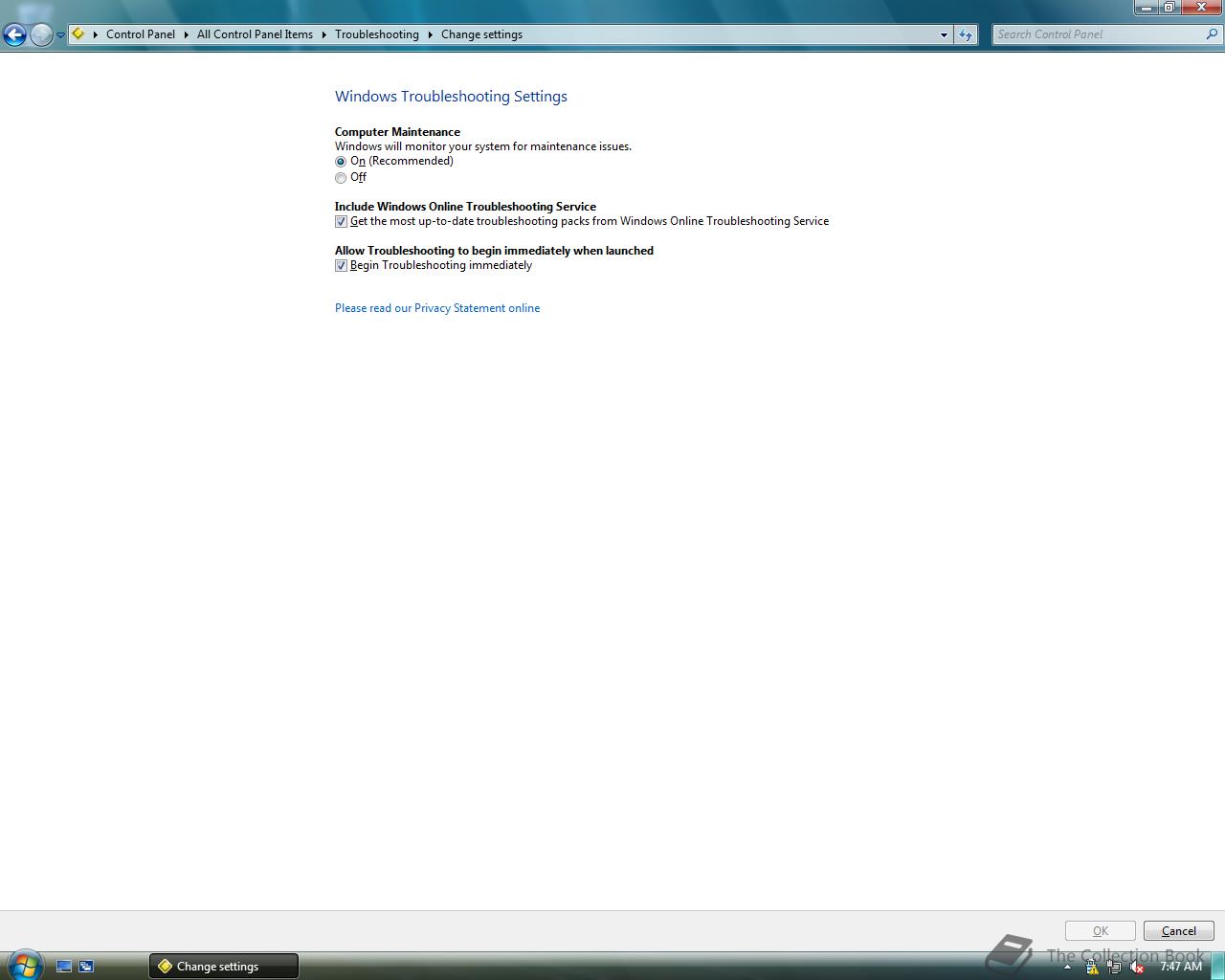Screen dimensions: 1225x980
Task: Click the muted volume tray icon
Action: coord(1137,968)
